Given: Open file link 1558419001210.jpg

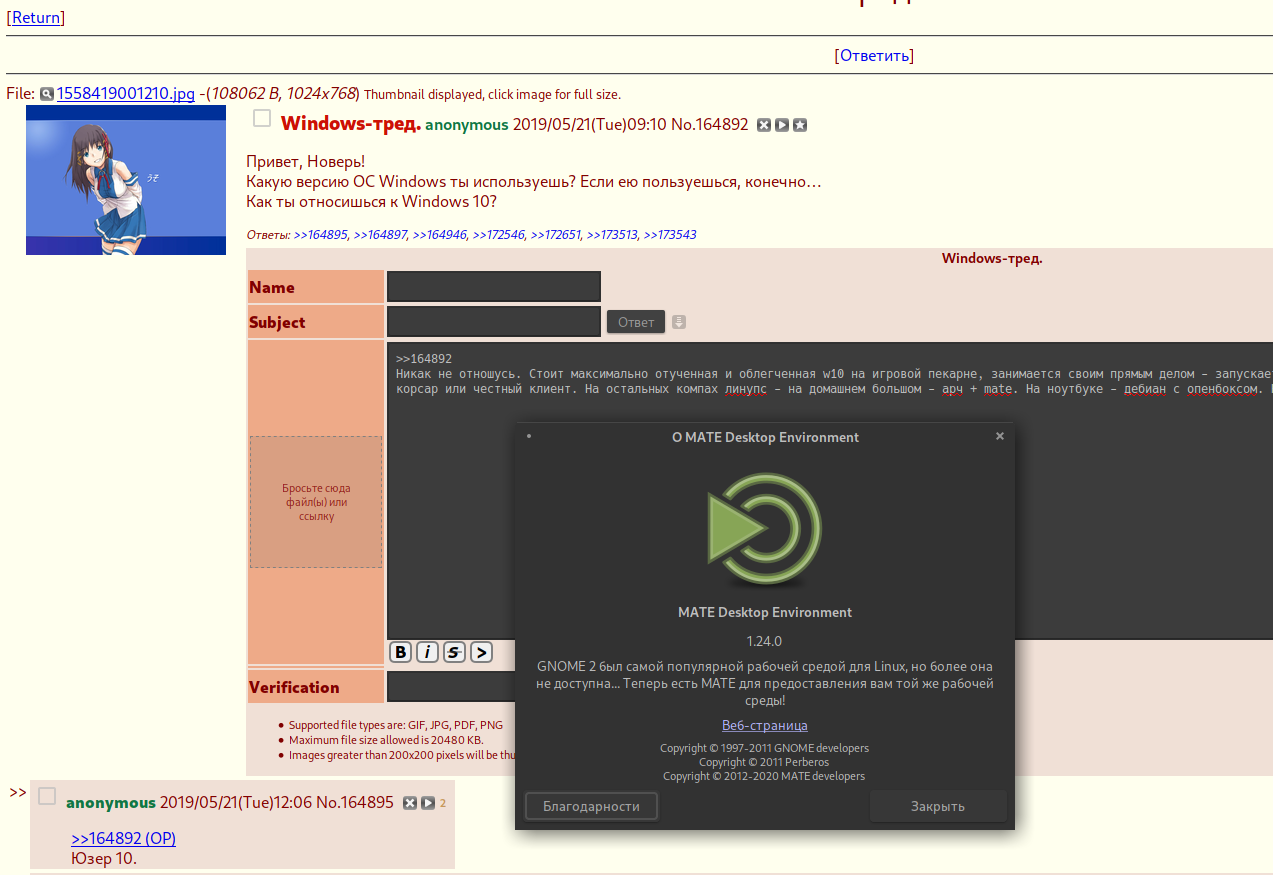Looking at the screenshot, I should click(x=126, y=94).
